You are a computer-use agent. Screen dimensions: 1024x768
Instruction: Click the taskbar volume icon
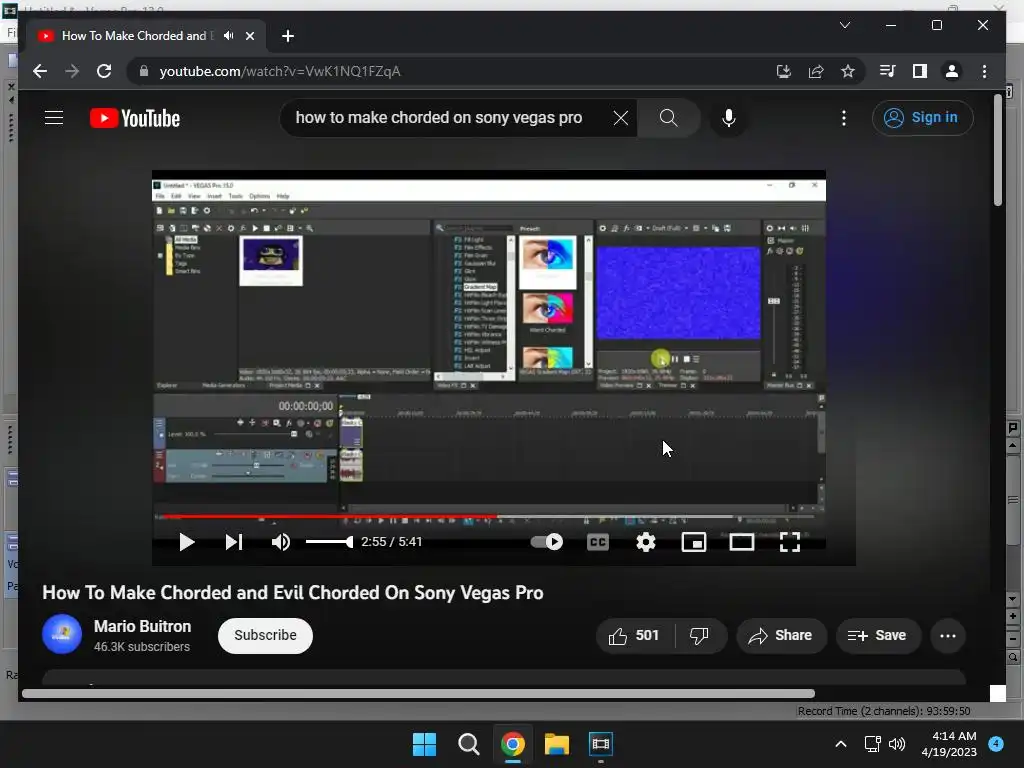[x=897, y=744]
